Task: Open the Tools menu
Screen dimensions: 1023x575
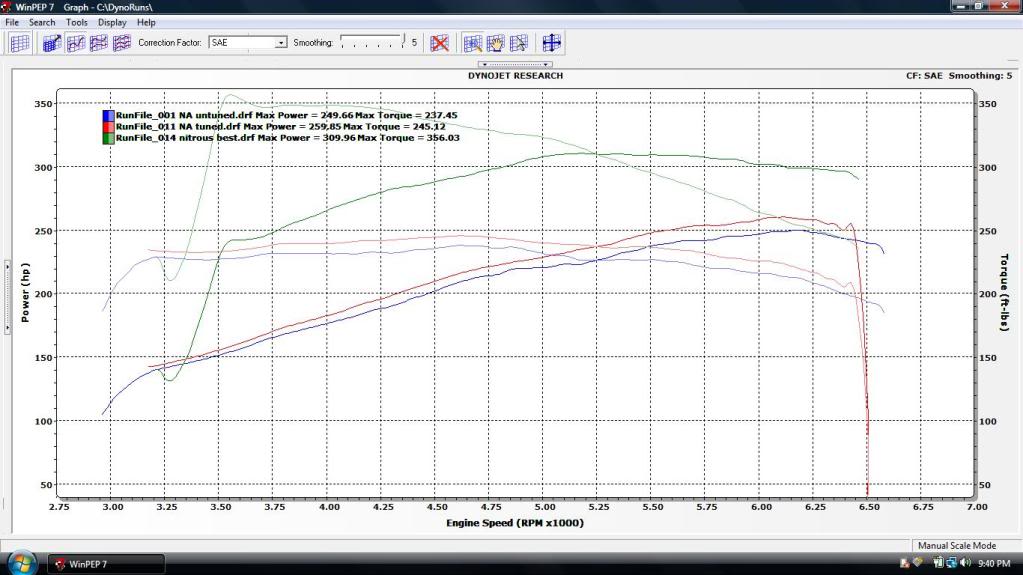Action: [76, 22]
